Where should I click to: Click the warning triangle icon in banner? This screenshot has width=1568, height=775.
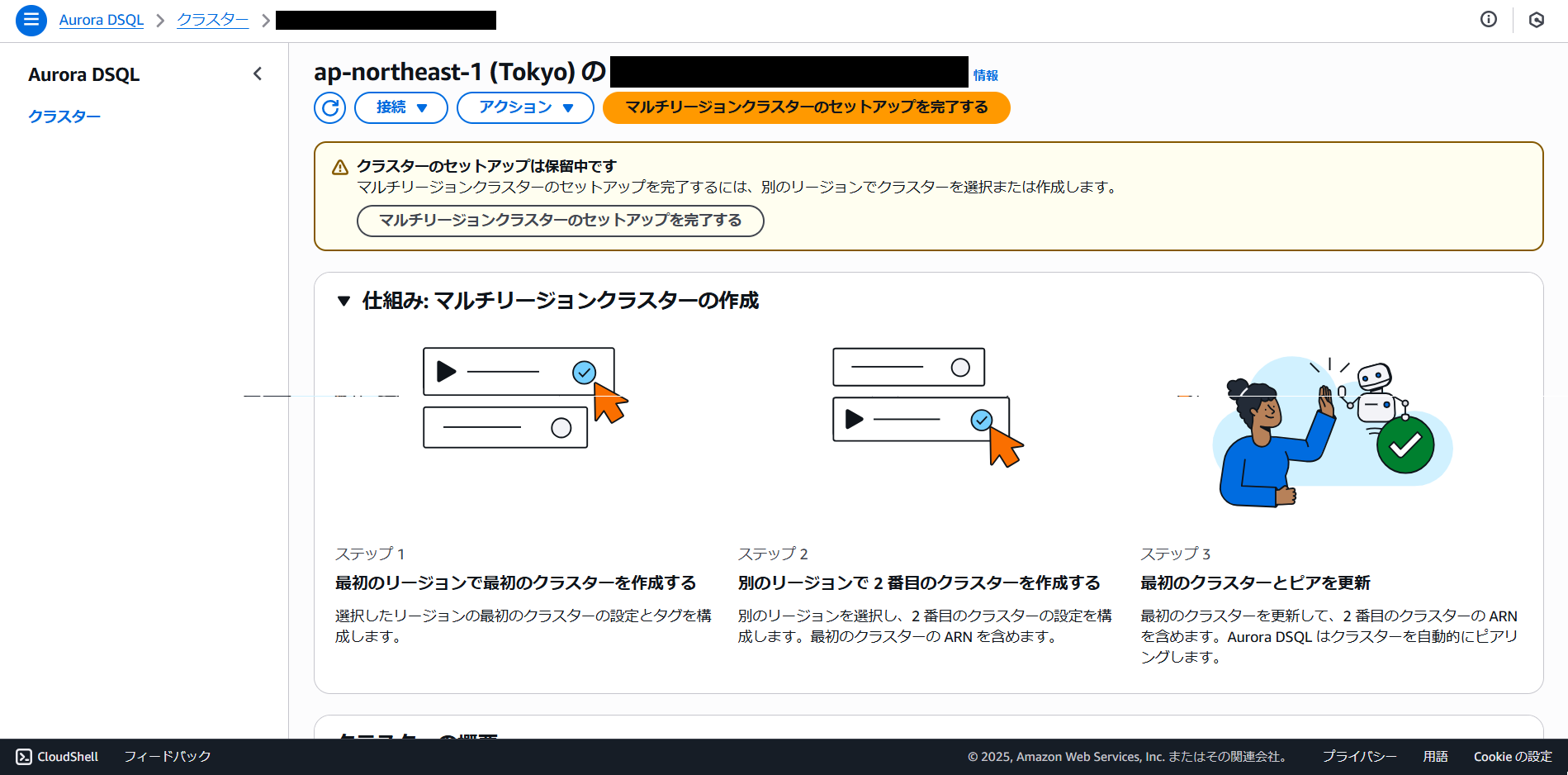[x=340, y=168]
